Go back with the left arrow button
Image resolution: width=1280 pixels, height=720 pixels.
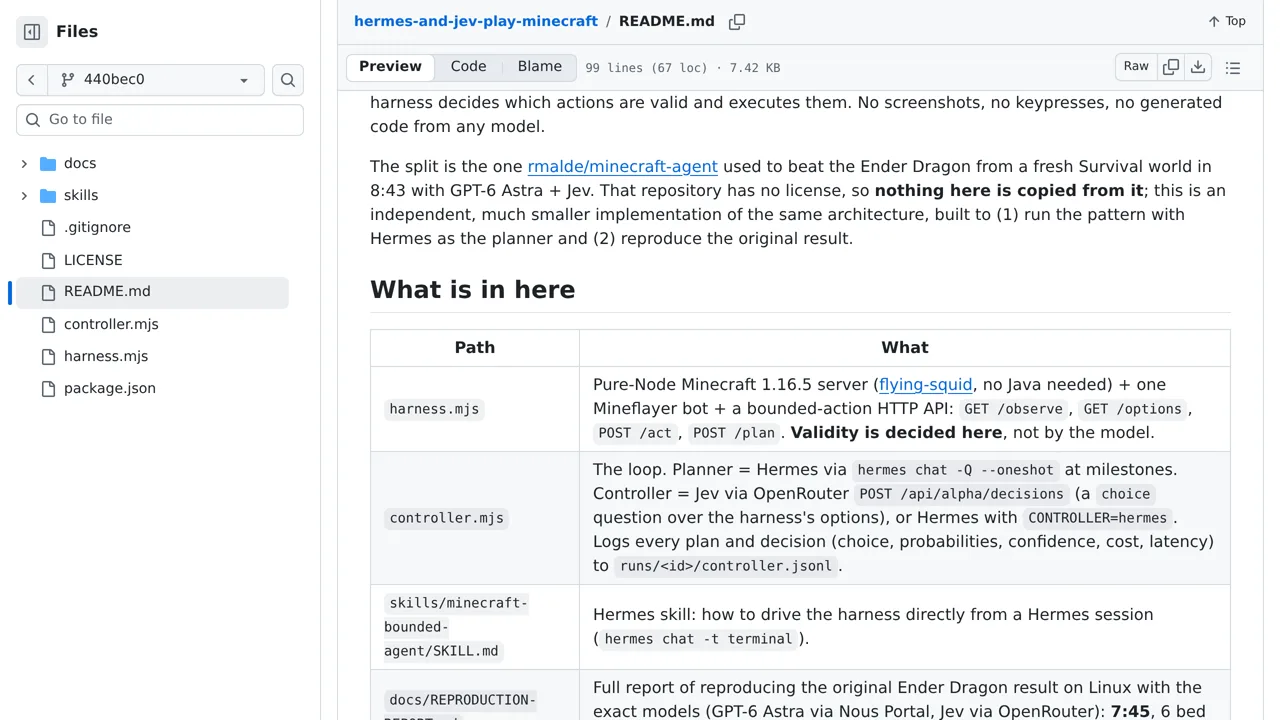pos(32,80)
